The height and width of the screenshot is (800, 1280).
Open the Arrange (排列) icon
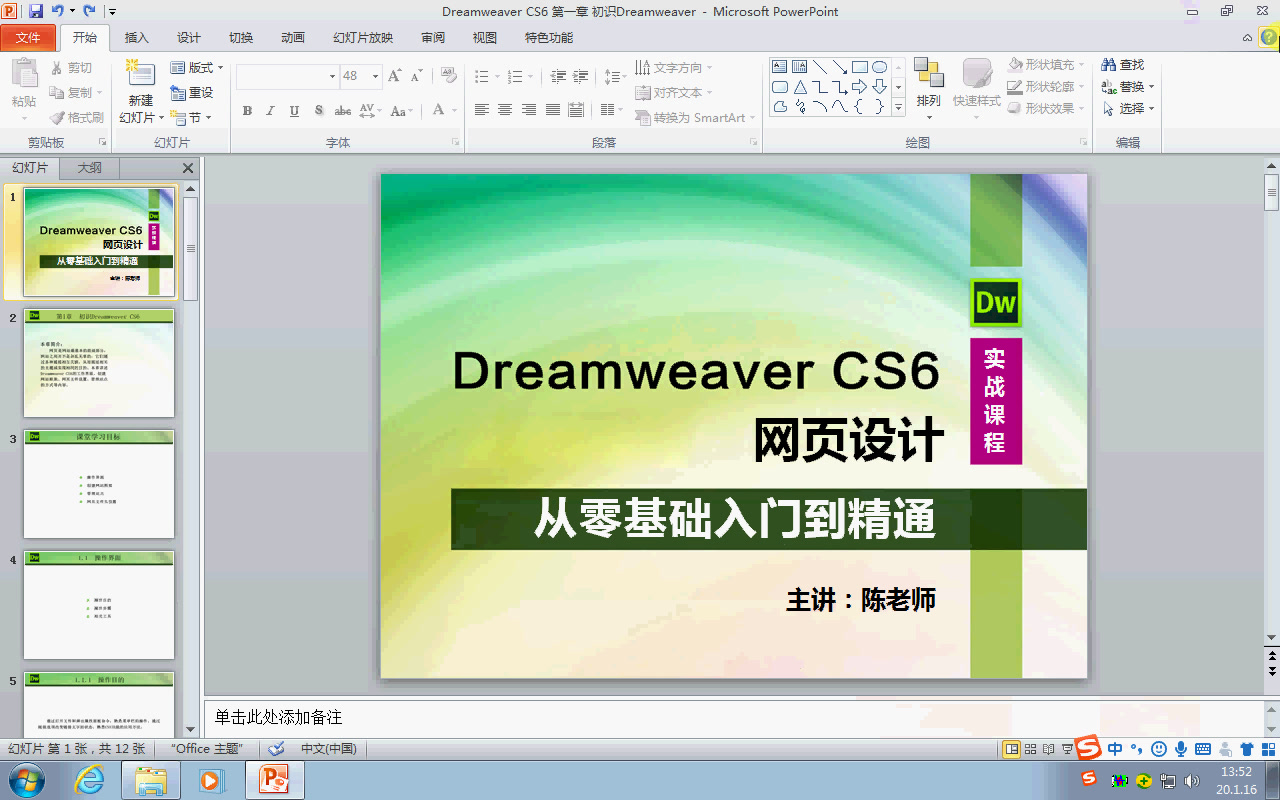[929, 73]
